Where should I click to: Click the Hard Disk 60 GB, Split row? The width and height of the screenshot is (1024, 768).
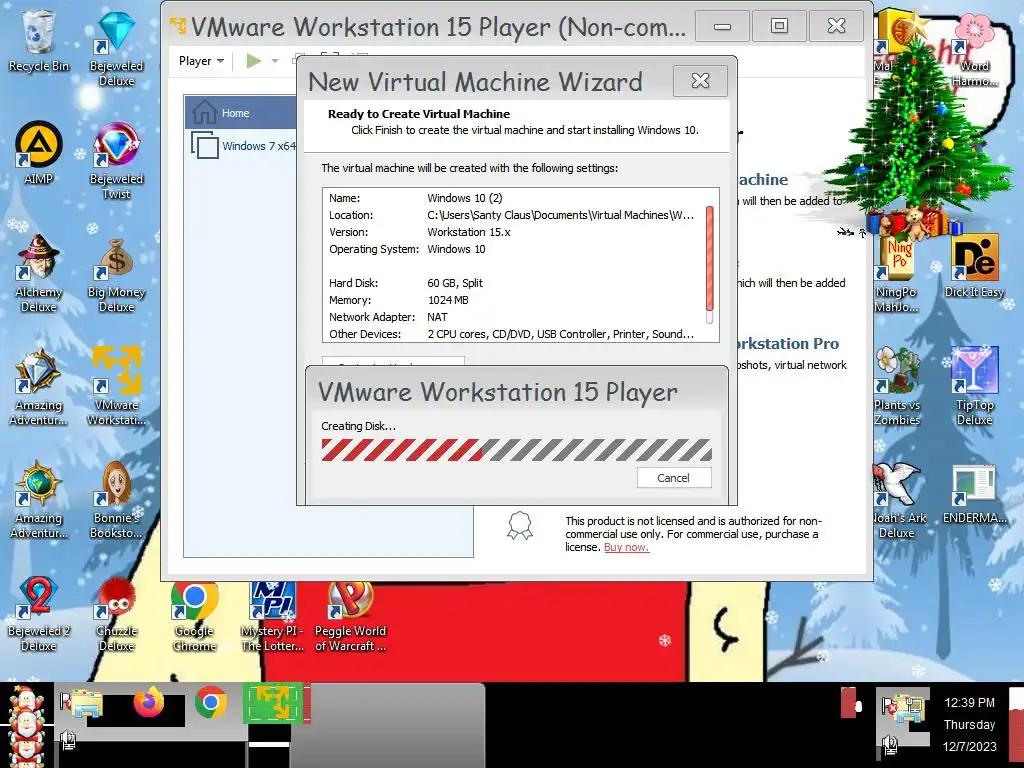click(512, 283)
